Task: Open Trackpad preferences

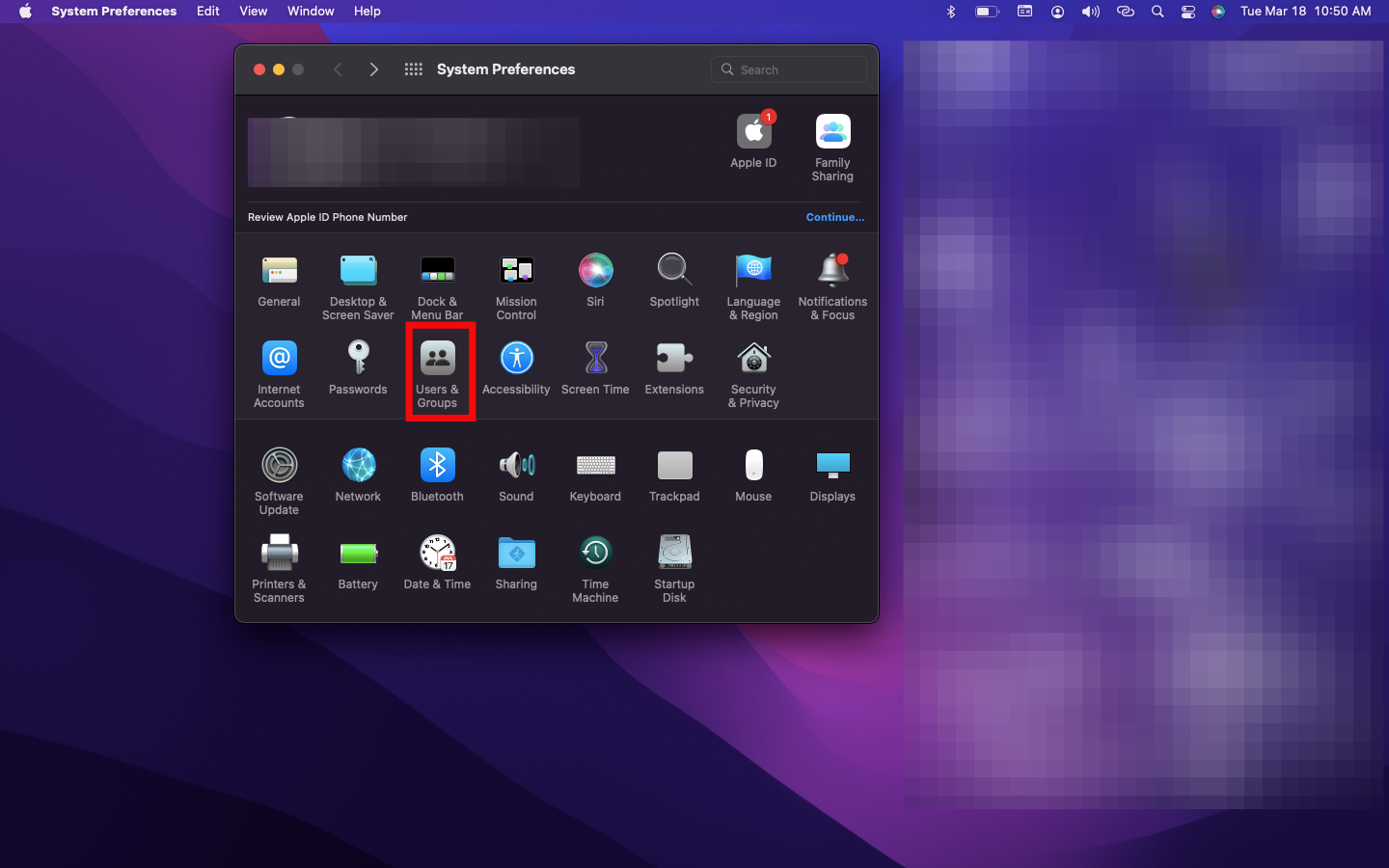Action: [674, 475]
